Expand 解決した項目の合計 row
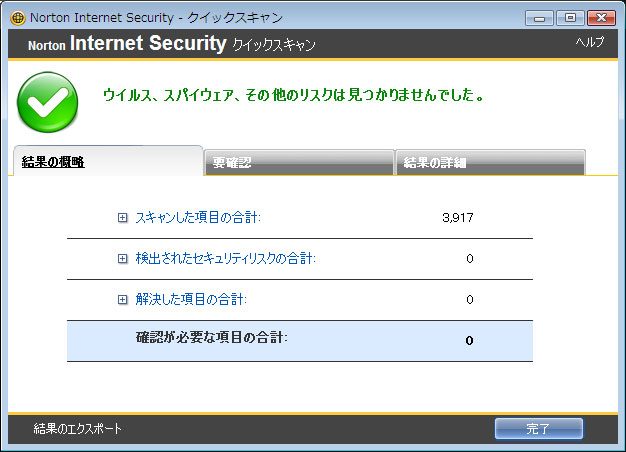Image resolution: width=626 pixels, height=452 pixels. pyautogui.click(x=123, y=299)
